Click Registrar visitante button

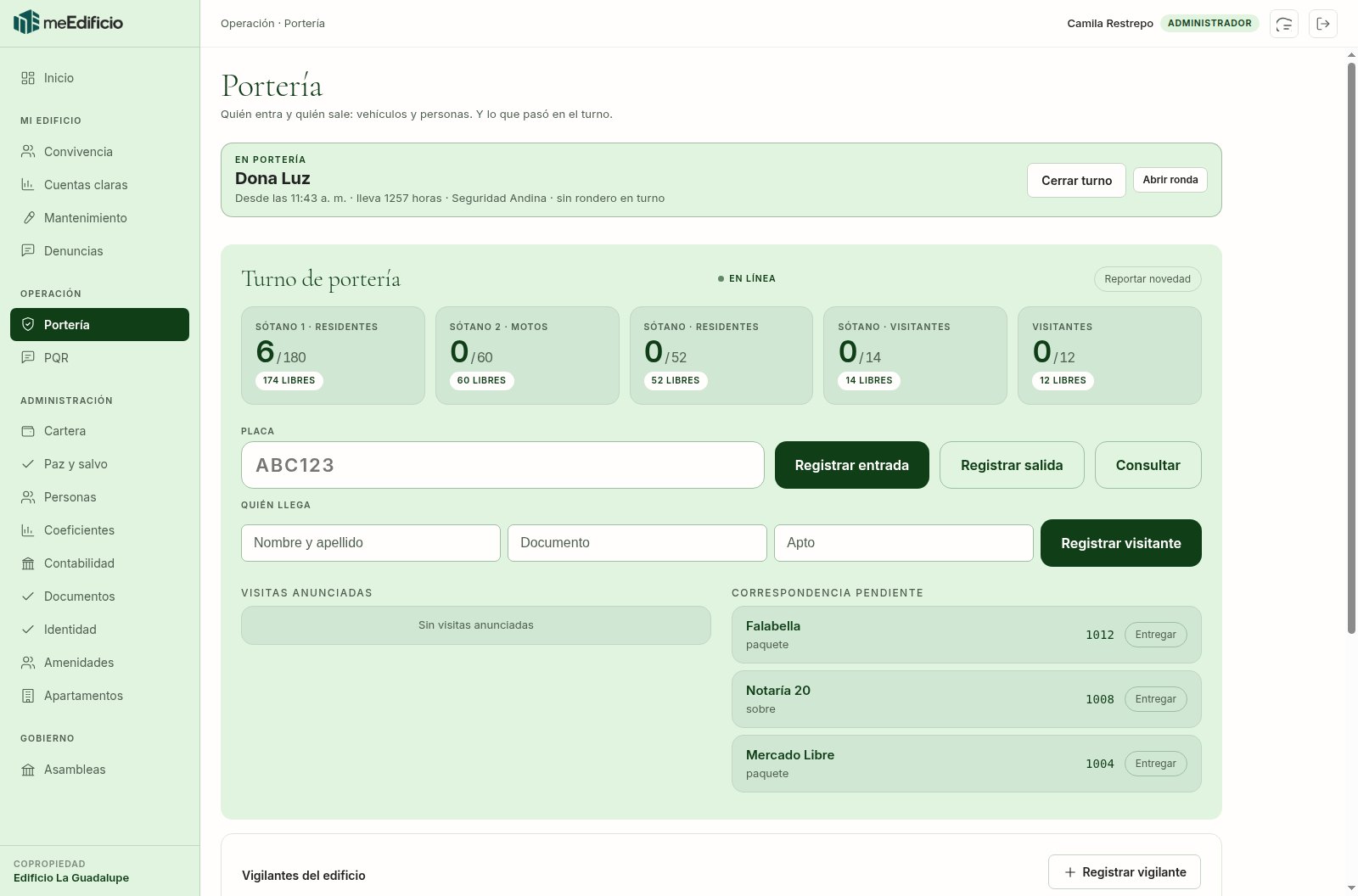pos(1121,543)
